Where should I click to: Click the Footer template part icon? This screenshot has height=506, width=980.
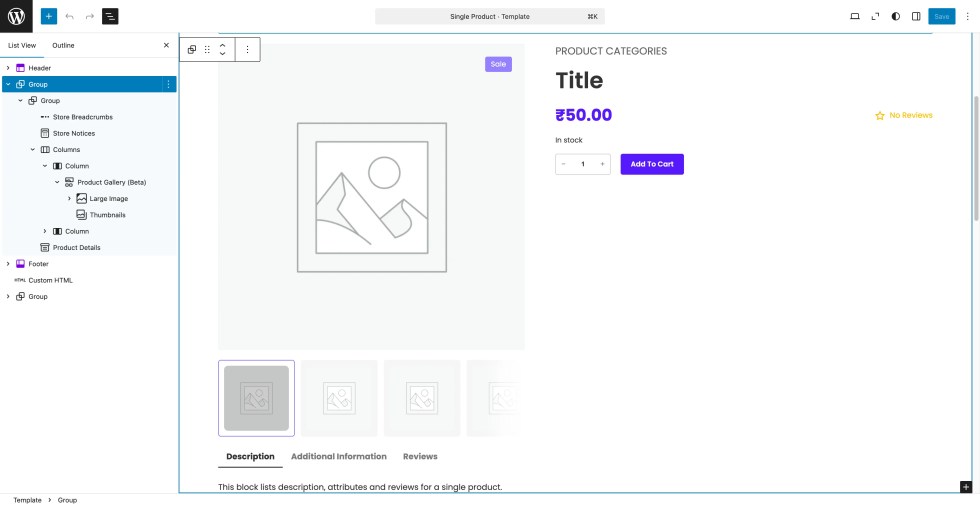[x=21, y=264]
